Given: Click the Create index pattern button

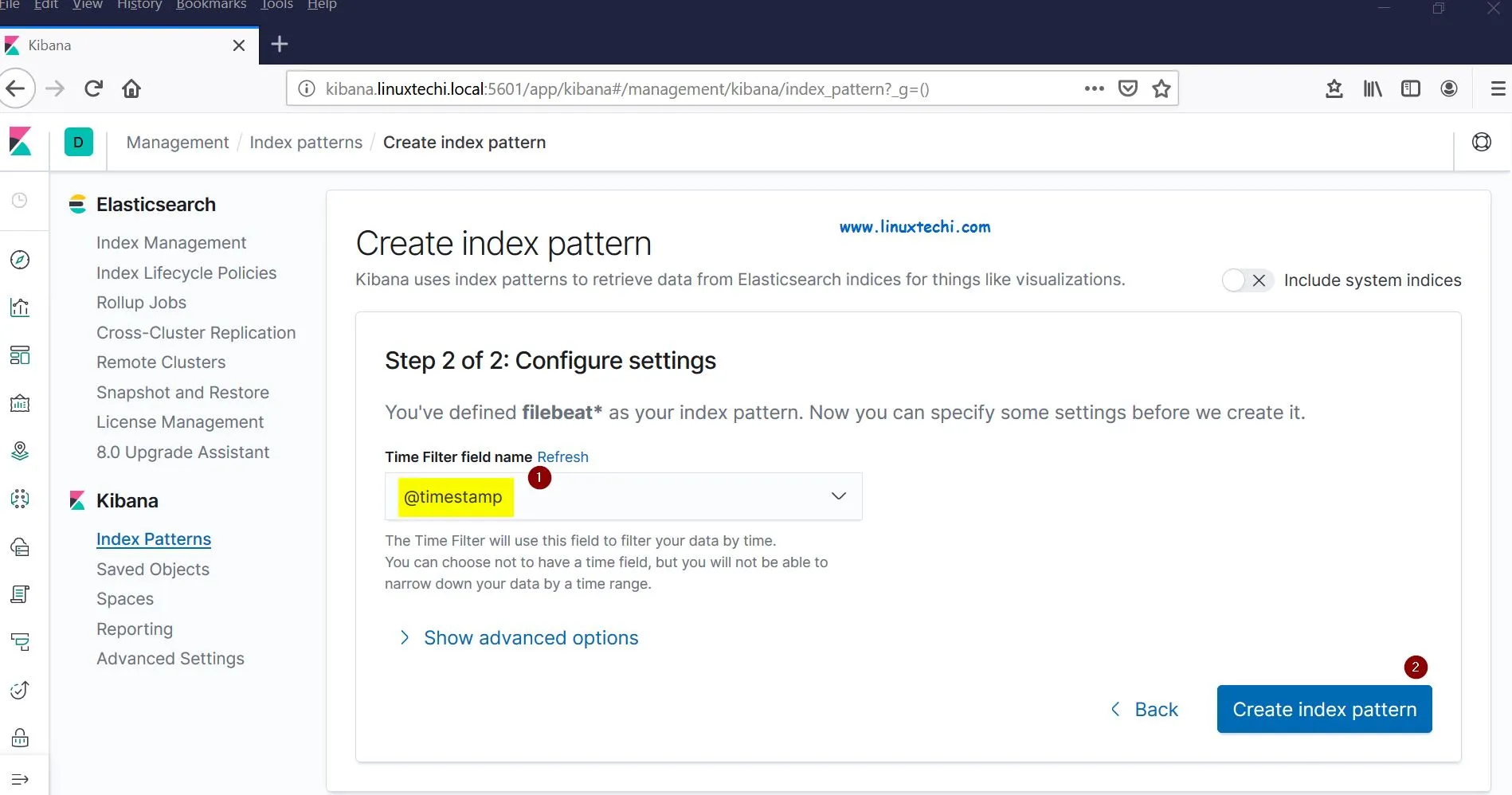Looking at the screenshot, I should pyautogui.click(x=1324, y=709).
